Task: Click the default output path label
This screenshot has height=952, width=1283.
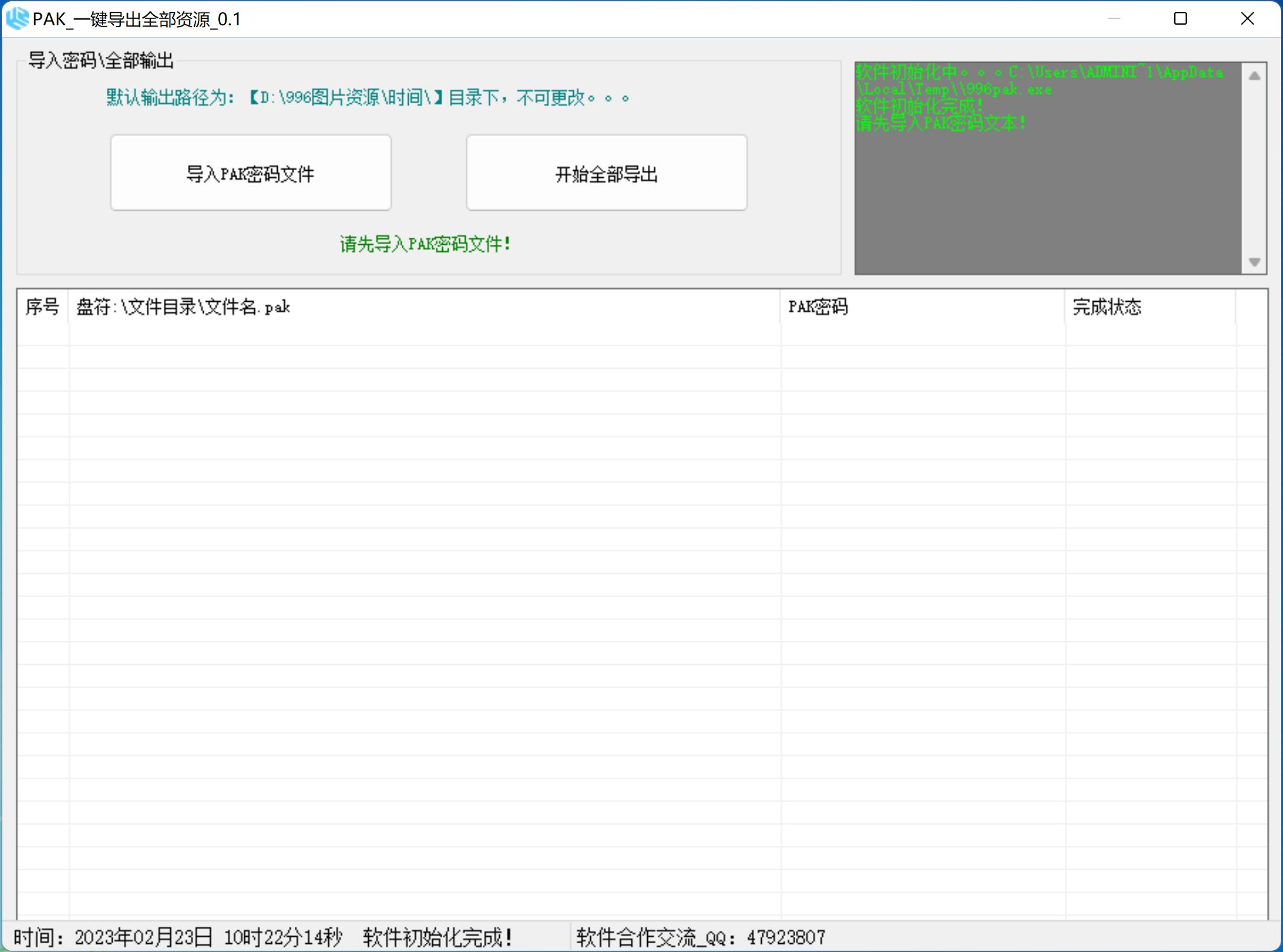Action: (x=368, y=98)
